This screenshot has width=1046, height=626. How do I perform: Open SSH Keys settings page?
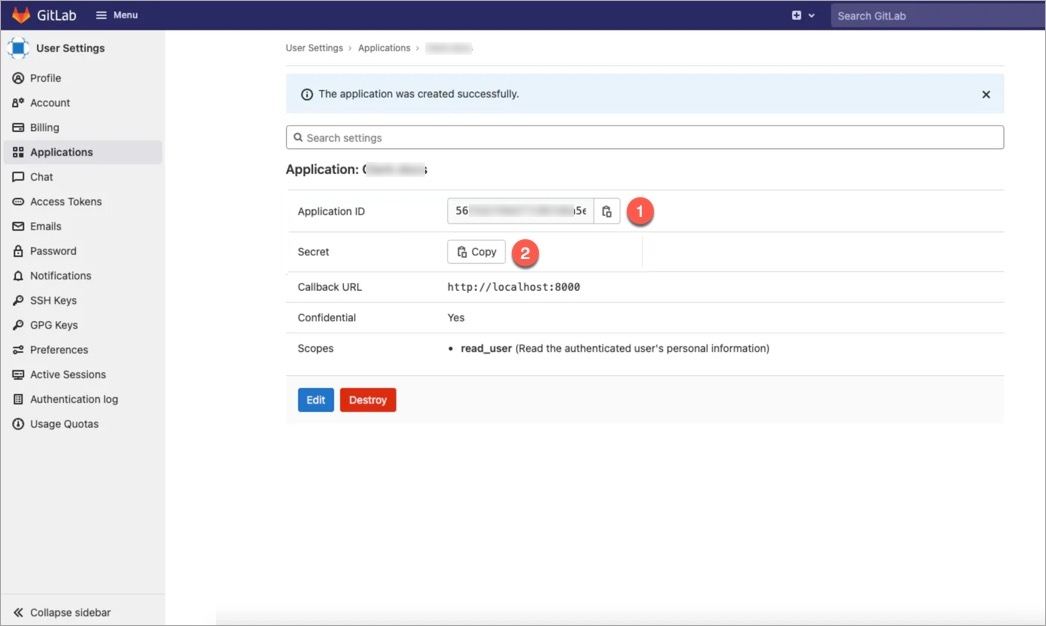click(53, 301)
